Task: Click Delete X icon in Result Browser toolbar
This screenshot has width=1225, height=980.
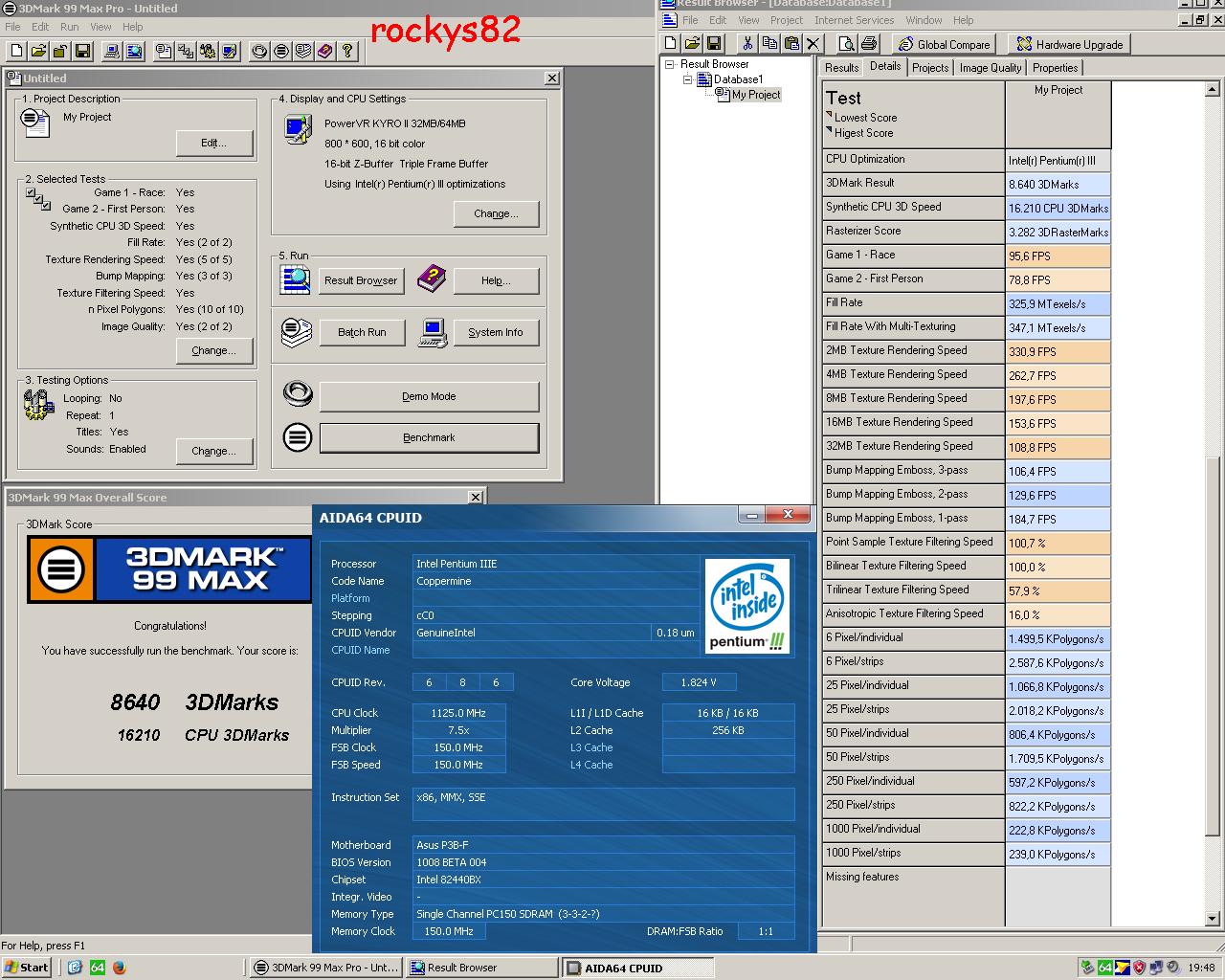Action: pos(813,43)
